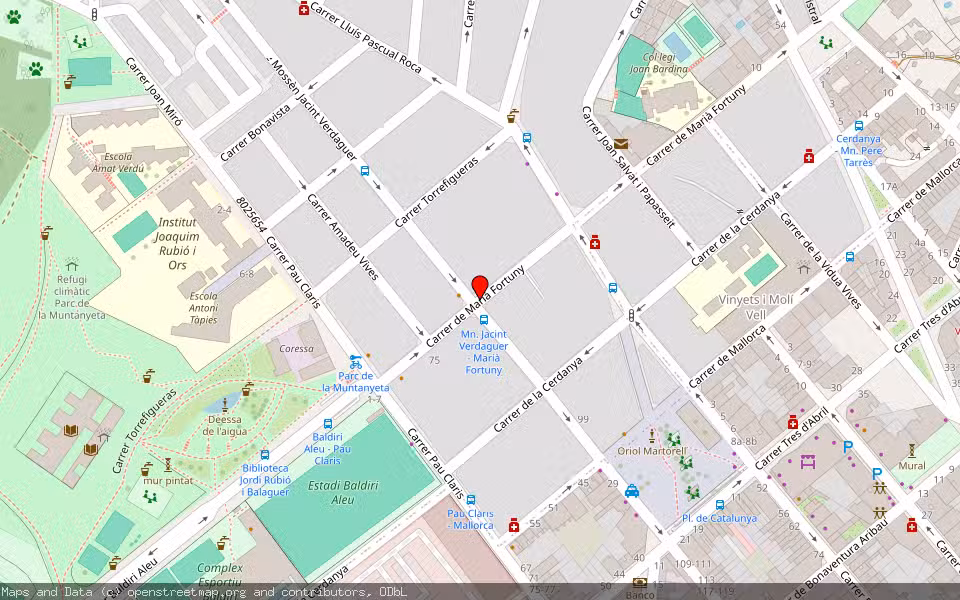Click the pharmacy cross on Carrer Lluís Pascual Roca
Viewport: 960px width, 600px height.
point(304,9)
